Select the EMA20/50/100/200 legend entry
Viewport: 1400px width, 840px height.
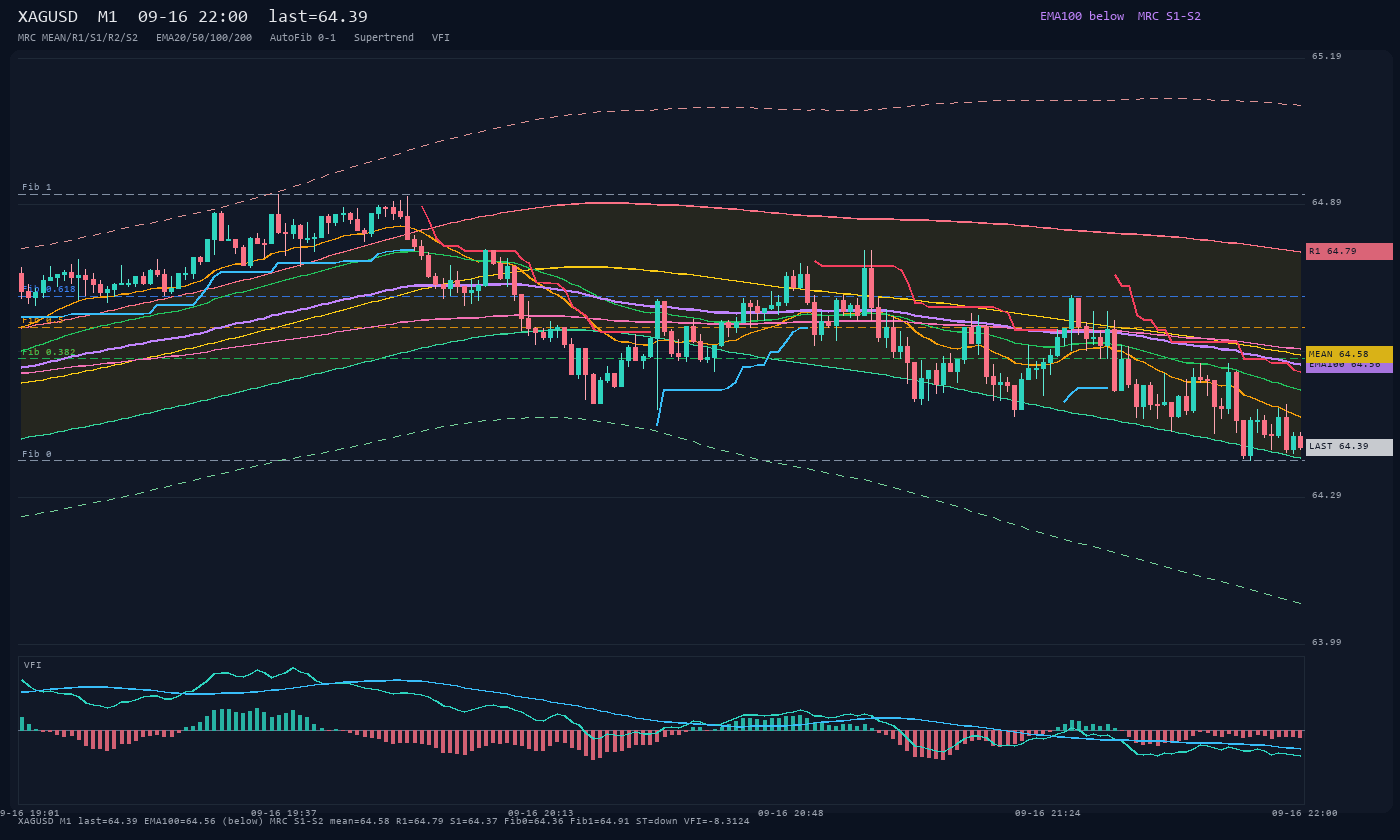[x=204, y=38]
